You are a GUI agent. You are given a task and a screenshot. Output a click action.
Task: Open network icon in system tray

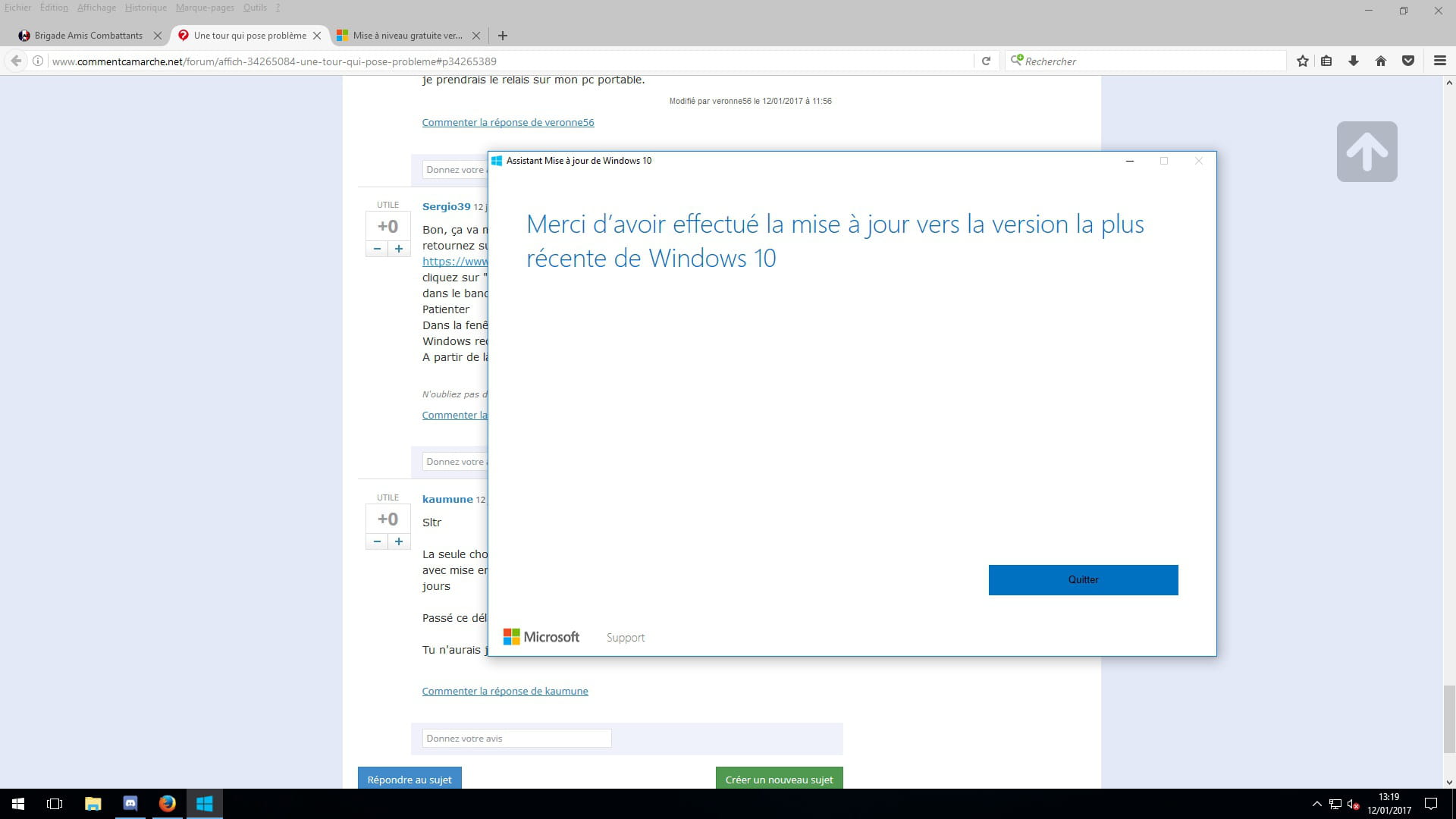coord(1335,804)
